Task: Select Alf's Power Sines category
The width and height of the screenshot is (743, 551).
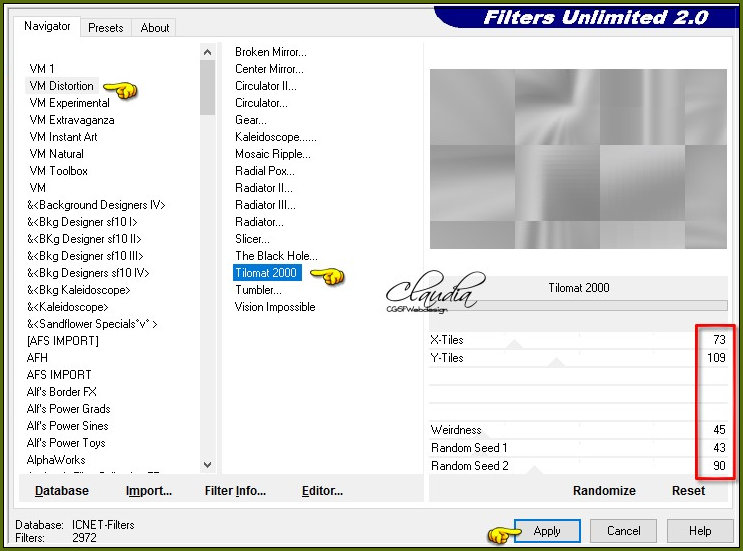Action: pyautogui.click(x=68, y=426)
